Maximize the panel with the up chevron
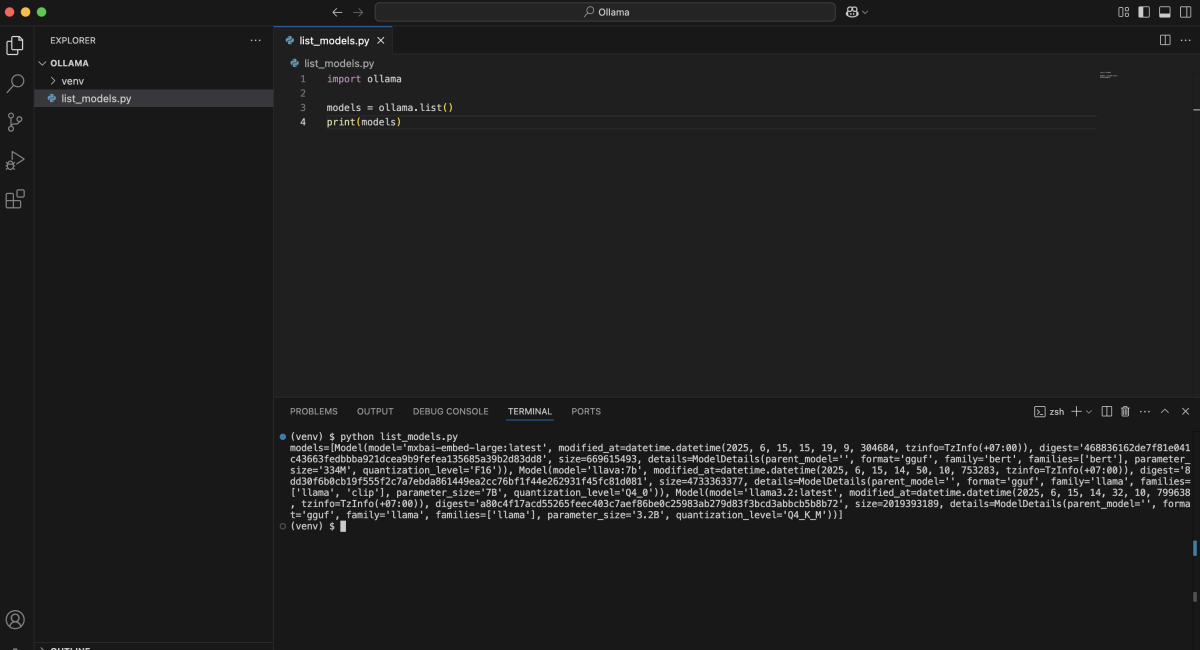Screen dimensions: 1200x650 1165,411
